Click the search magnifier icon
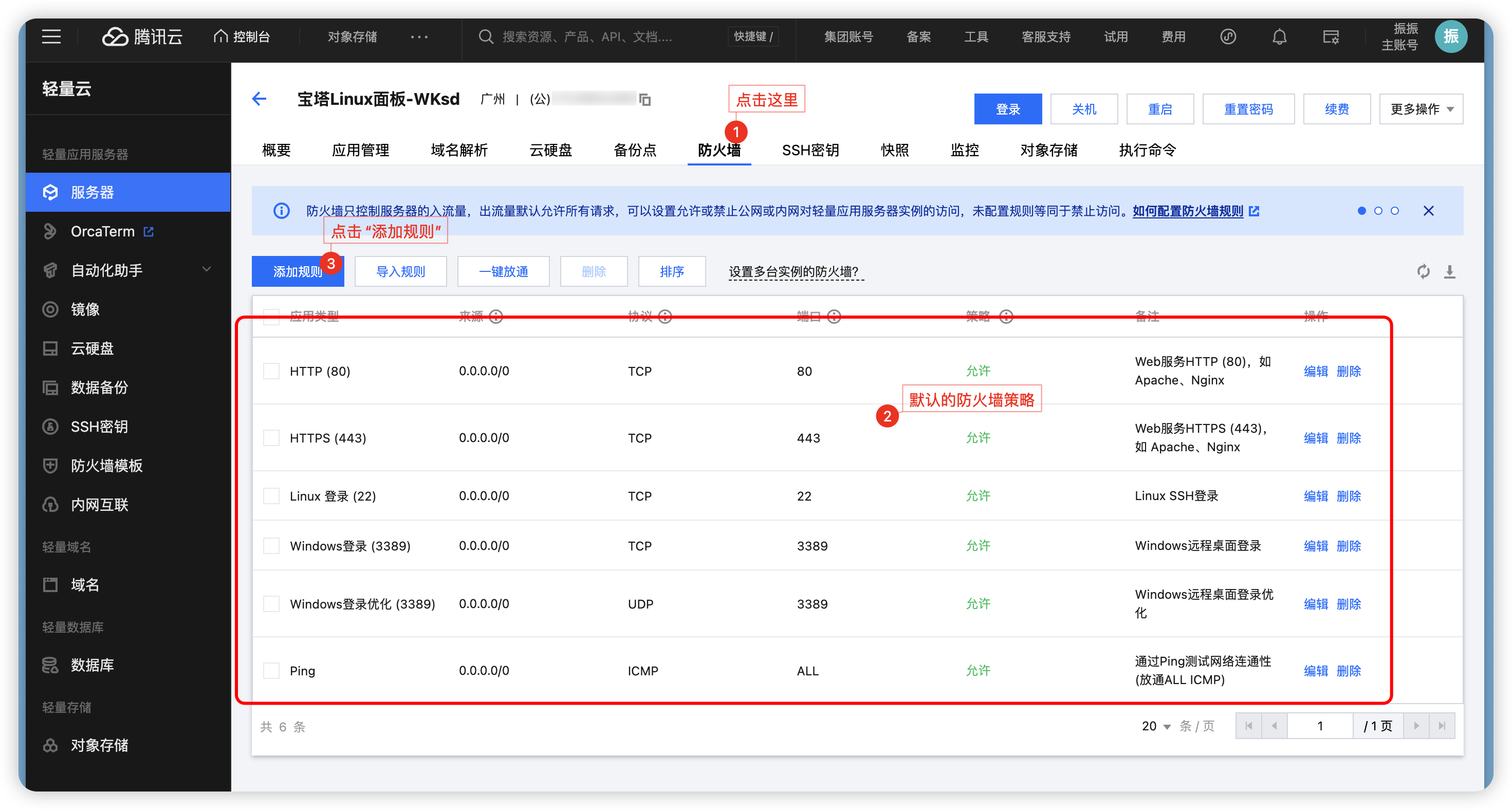Screen dimensions: 1512x810 point(486,36)
